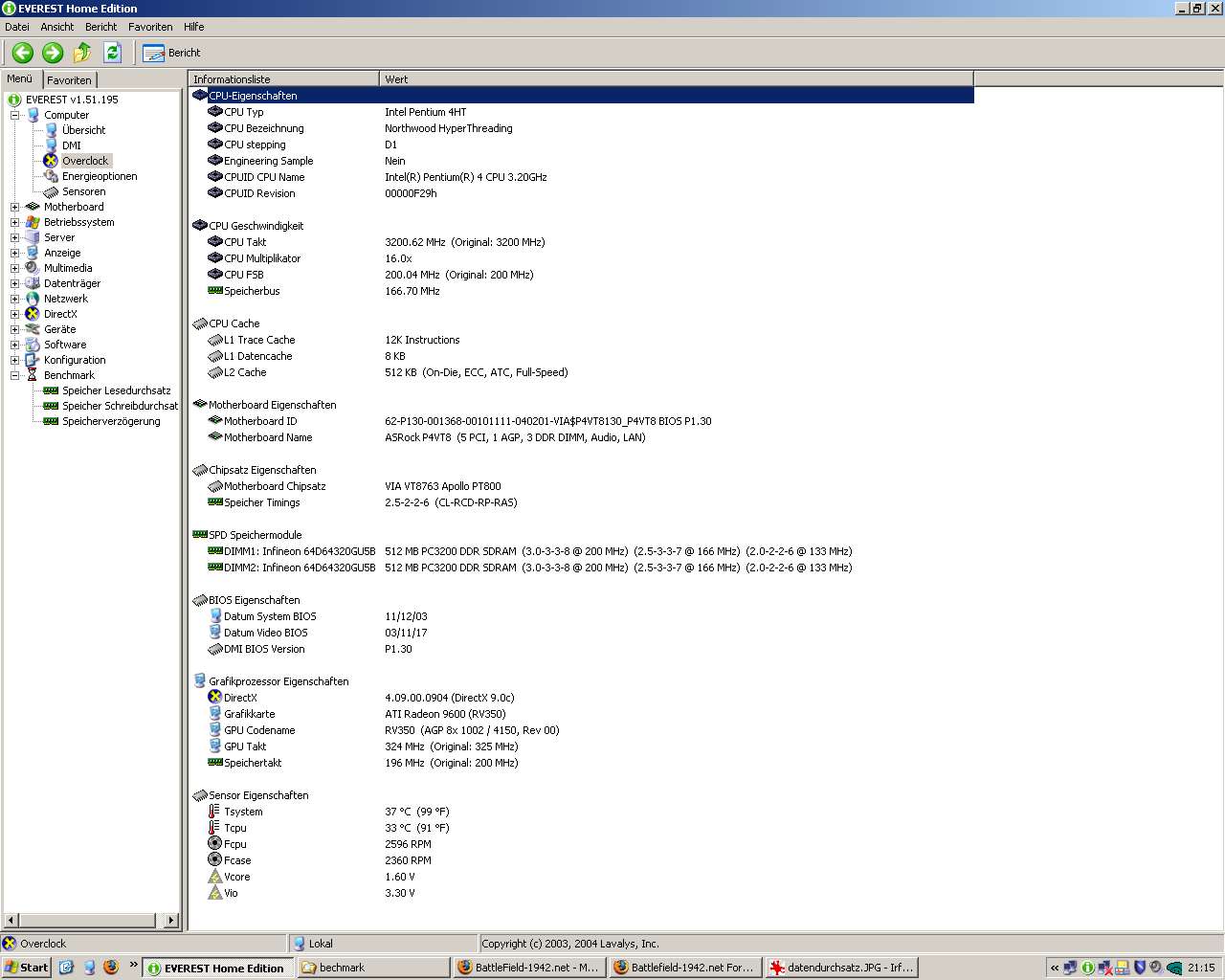This screenshot has width=1225, height=980.
Task: Select the CPU Takt row
Action: click(x=582, y=242)
